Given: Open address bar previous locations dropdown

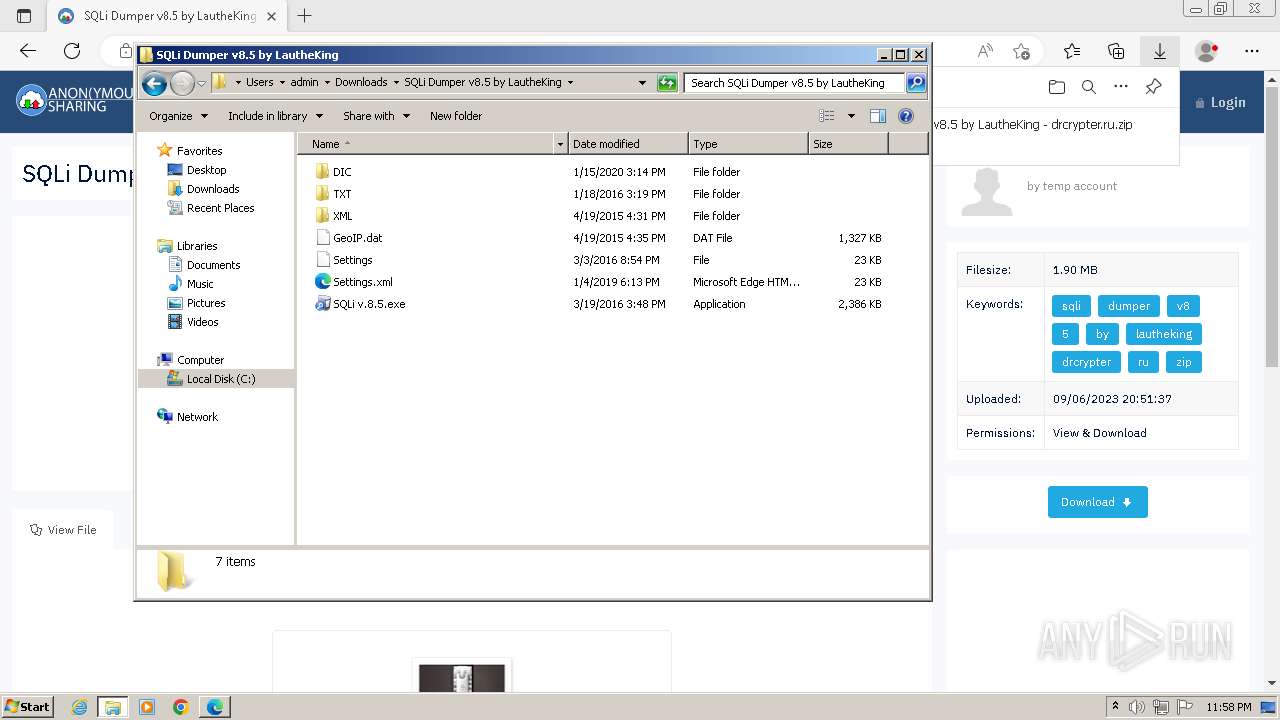Looking at the screenshot, I should pyautogui.click(x=642, y=83).
